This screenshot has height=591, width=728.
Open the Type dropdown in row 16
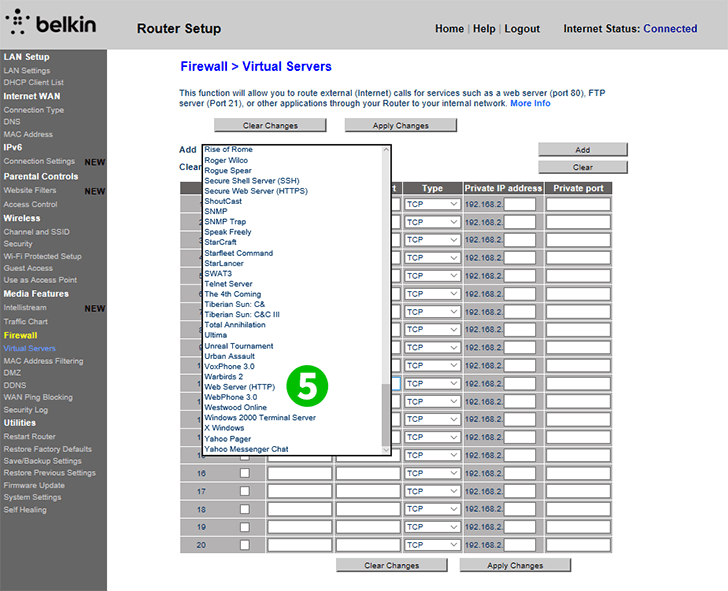click(x=432, y=473)
